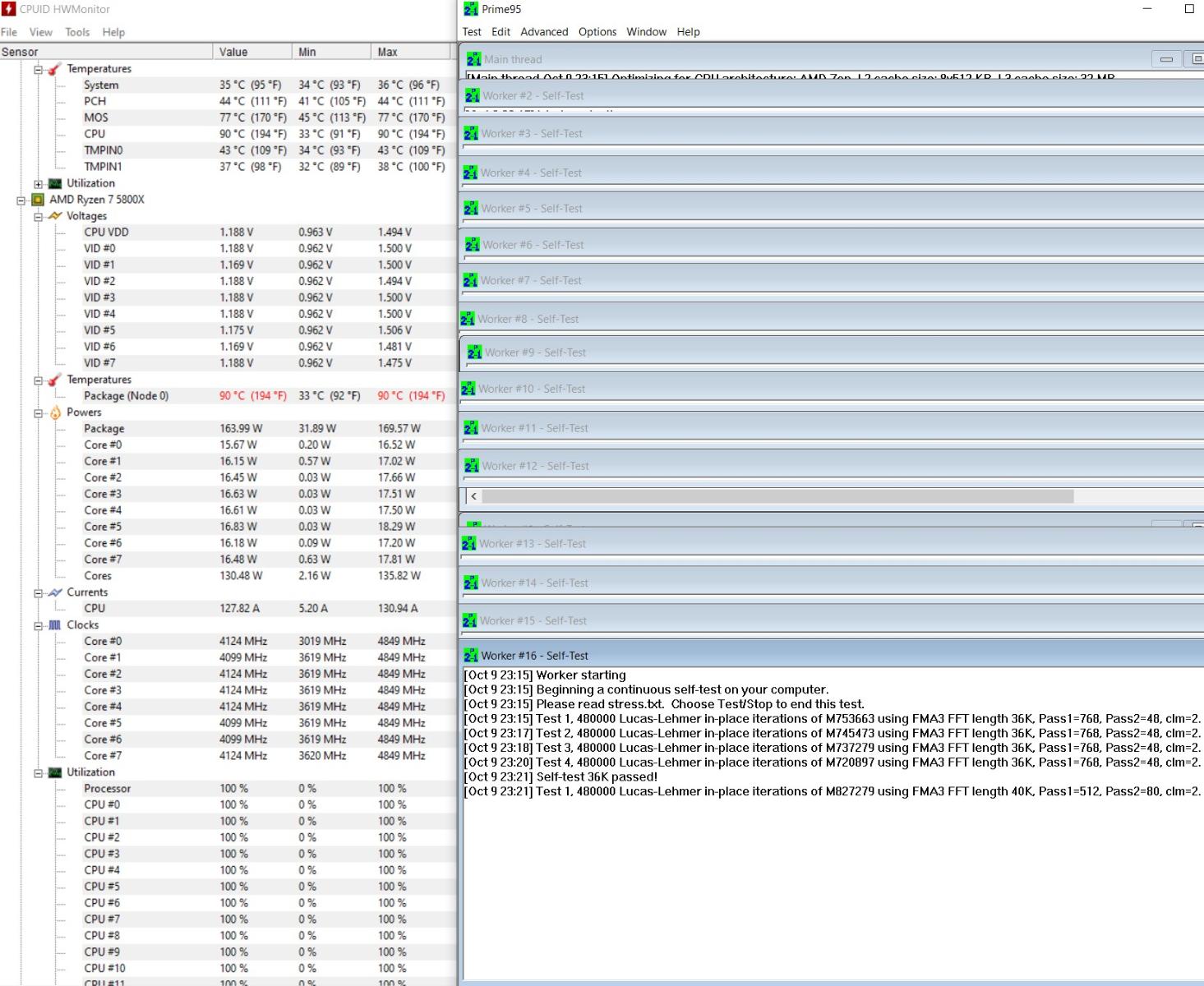Open the Test menu in Prime95
Image resolution: width=1204 pixels, height=986 pixels.
(472, 32)
